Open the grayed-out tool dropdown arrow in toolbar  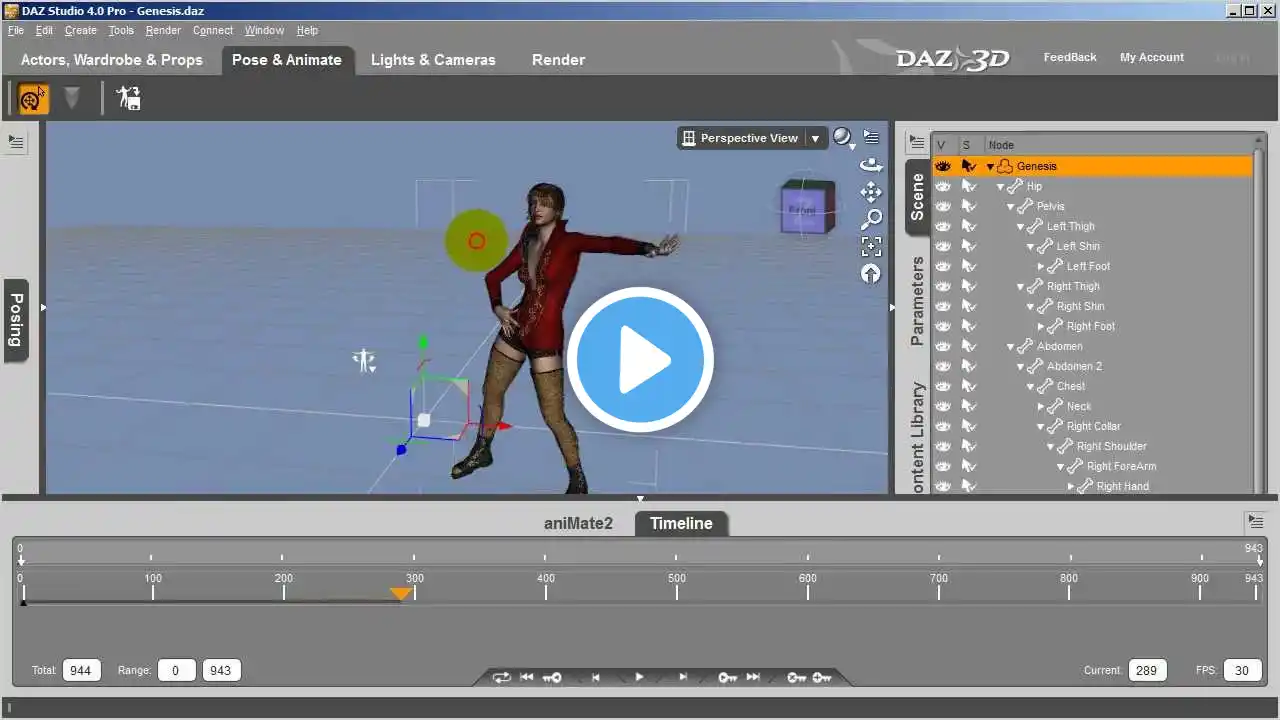click(x=72, y=98)
